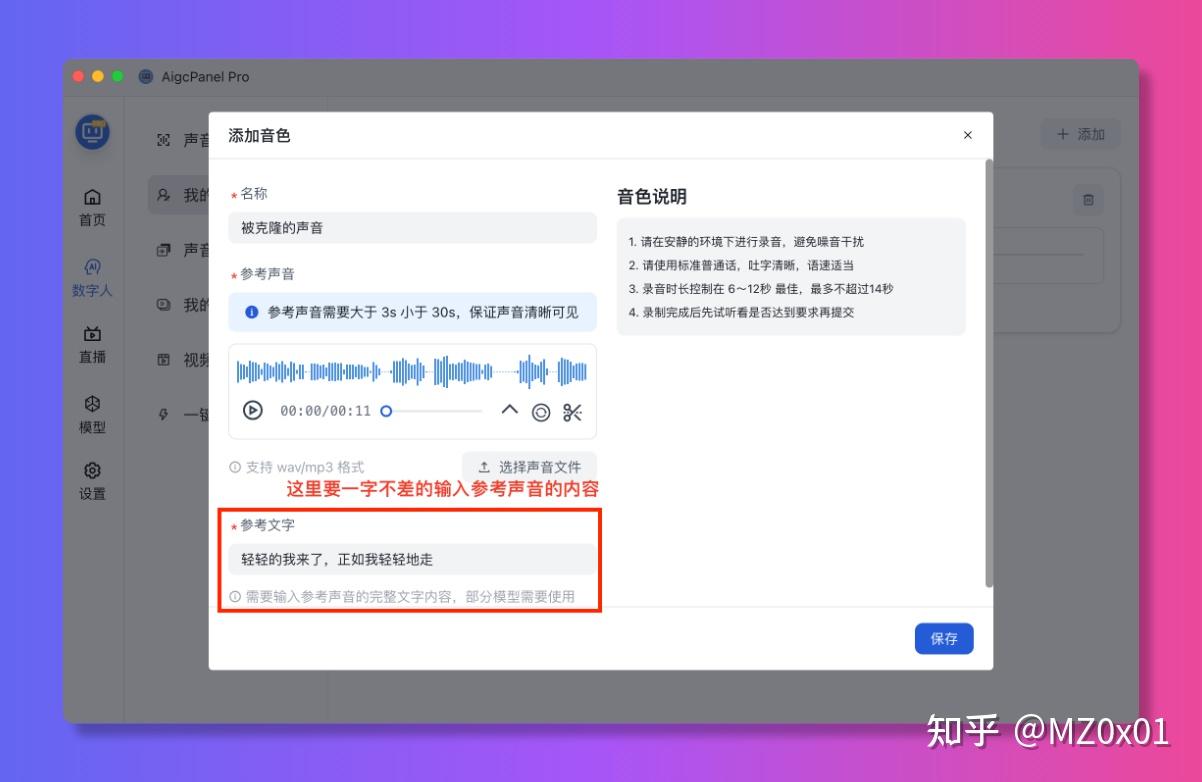Click the AigcPanel robot logo avatar

(x=93, y=132)
